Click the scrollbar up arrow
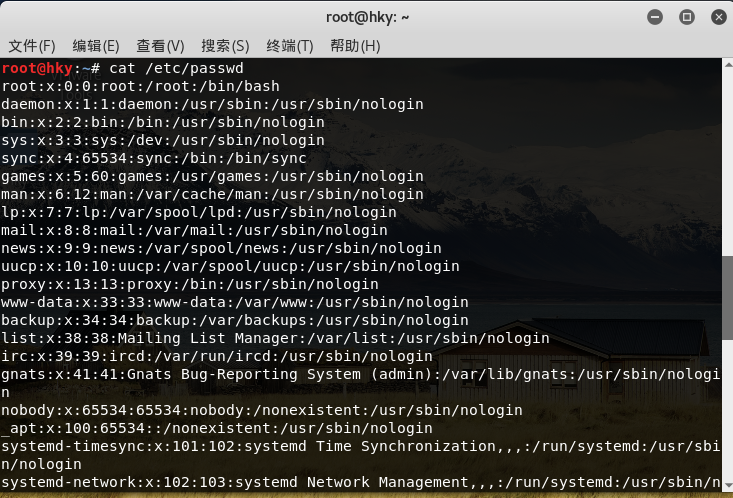Screen dimensions: 733x498 pos(728,65)
